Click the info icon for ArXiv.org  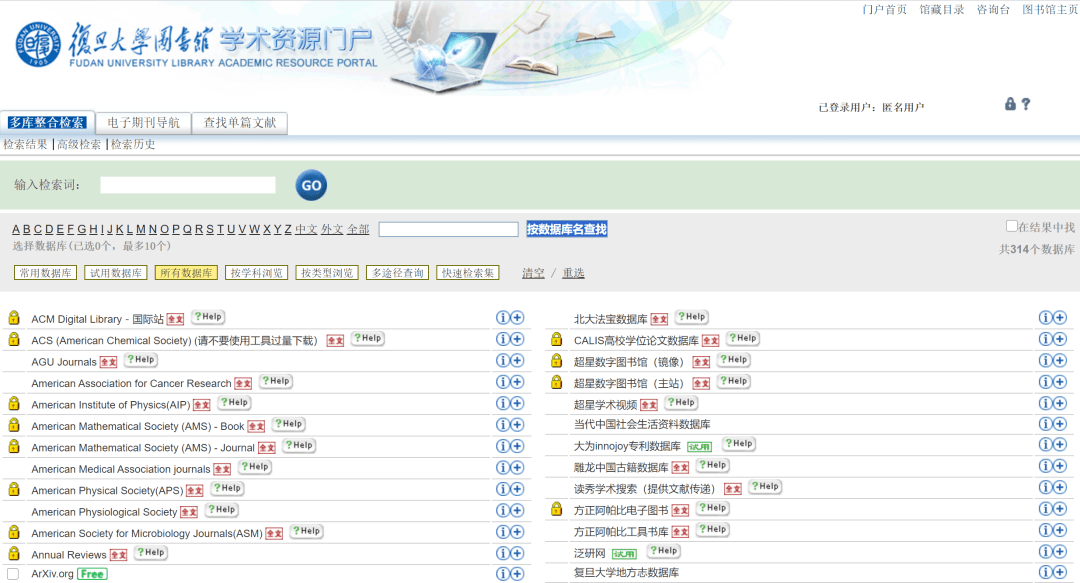503,574
